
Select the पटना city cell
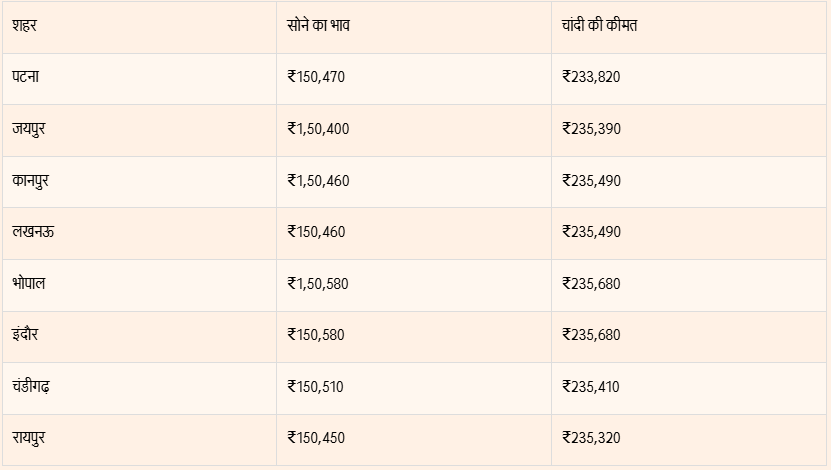[x=27, y=77]
